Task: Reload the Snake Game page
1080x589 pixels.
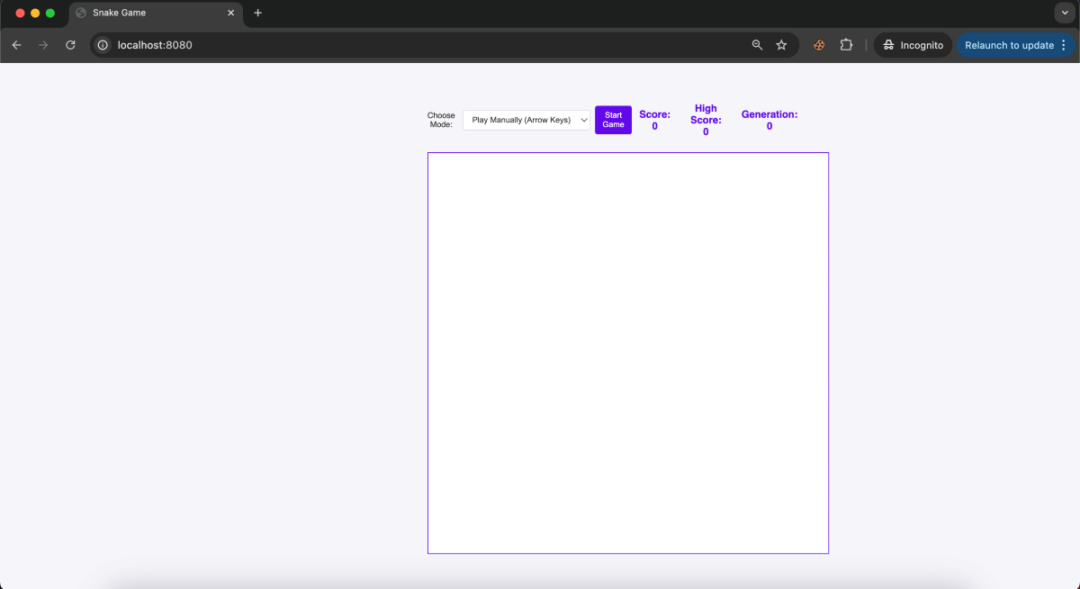Action: click(70, 45)
